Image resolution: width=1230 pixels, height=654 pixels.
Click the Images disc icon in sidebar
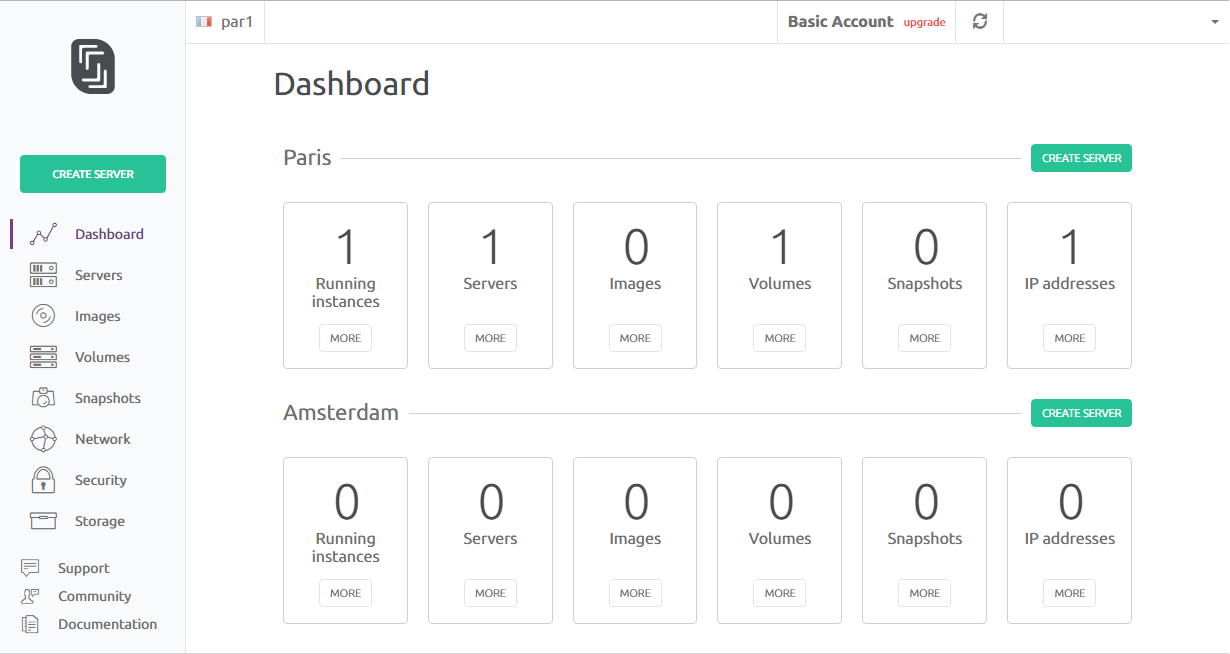tap(43, 316)
